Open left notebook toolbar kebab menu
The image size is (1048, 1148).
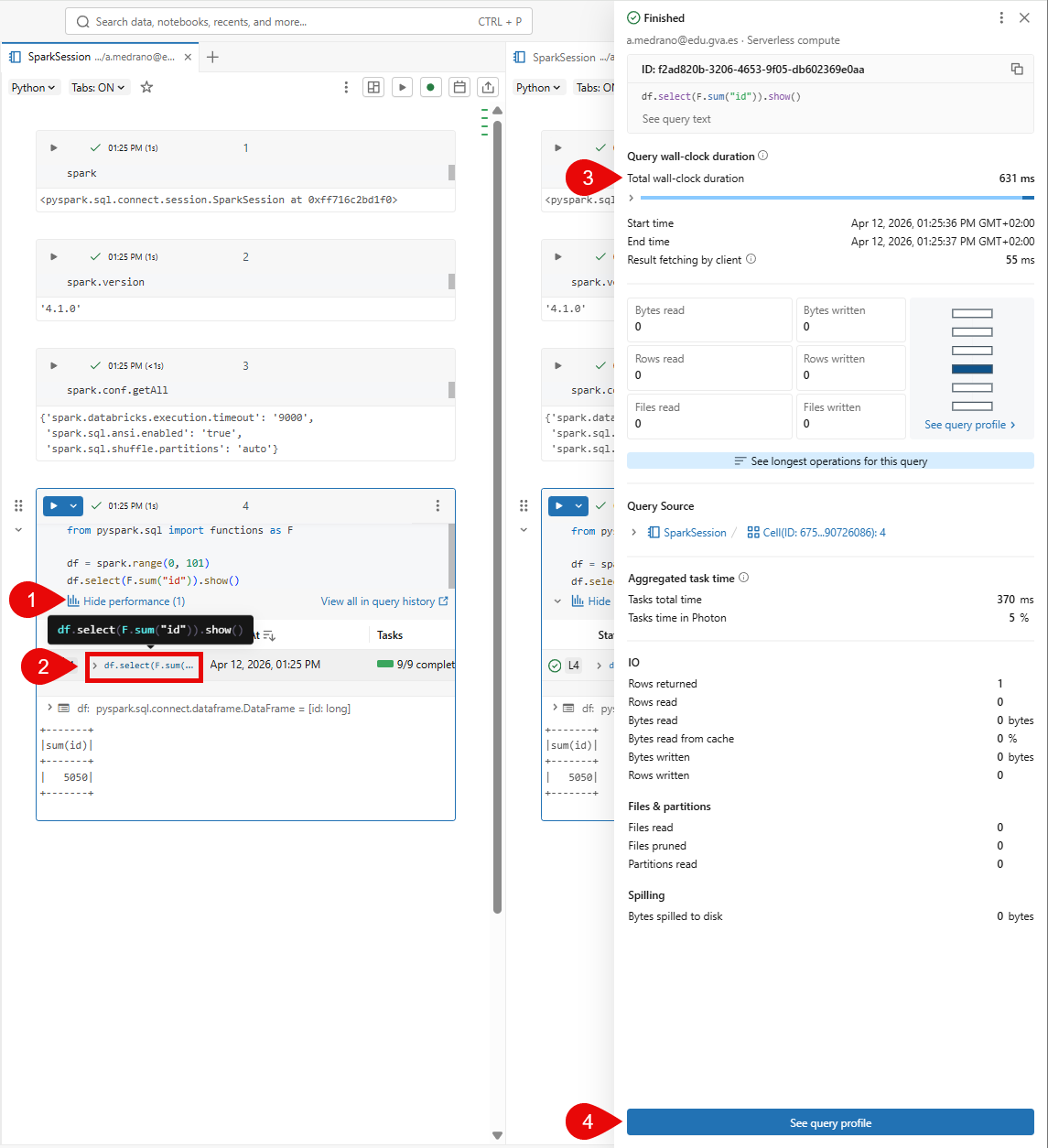pyautogui.click(x=346, y=87)
